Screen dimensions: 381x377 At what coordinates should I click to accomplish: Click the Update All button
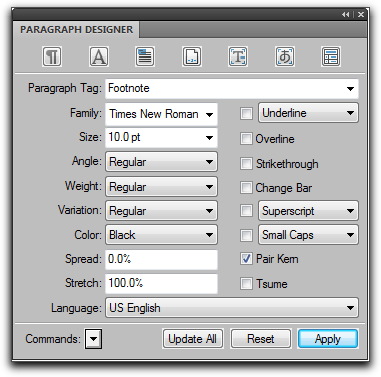click(x=193, y=339)
